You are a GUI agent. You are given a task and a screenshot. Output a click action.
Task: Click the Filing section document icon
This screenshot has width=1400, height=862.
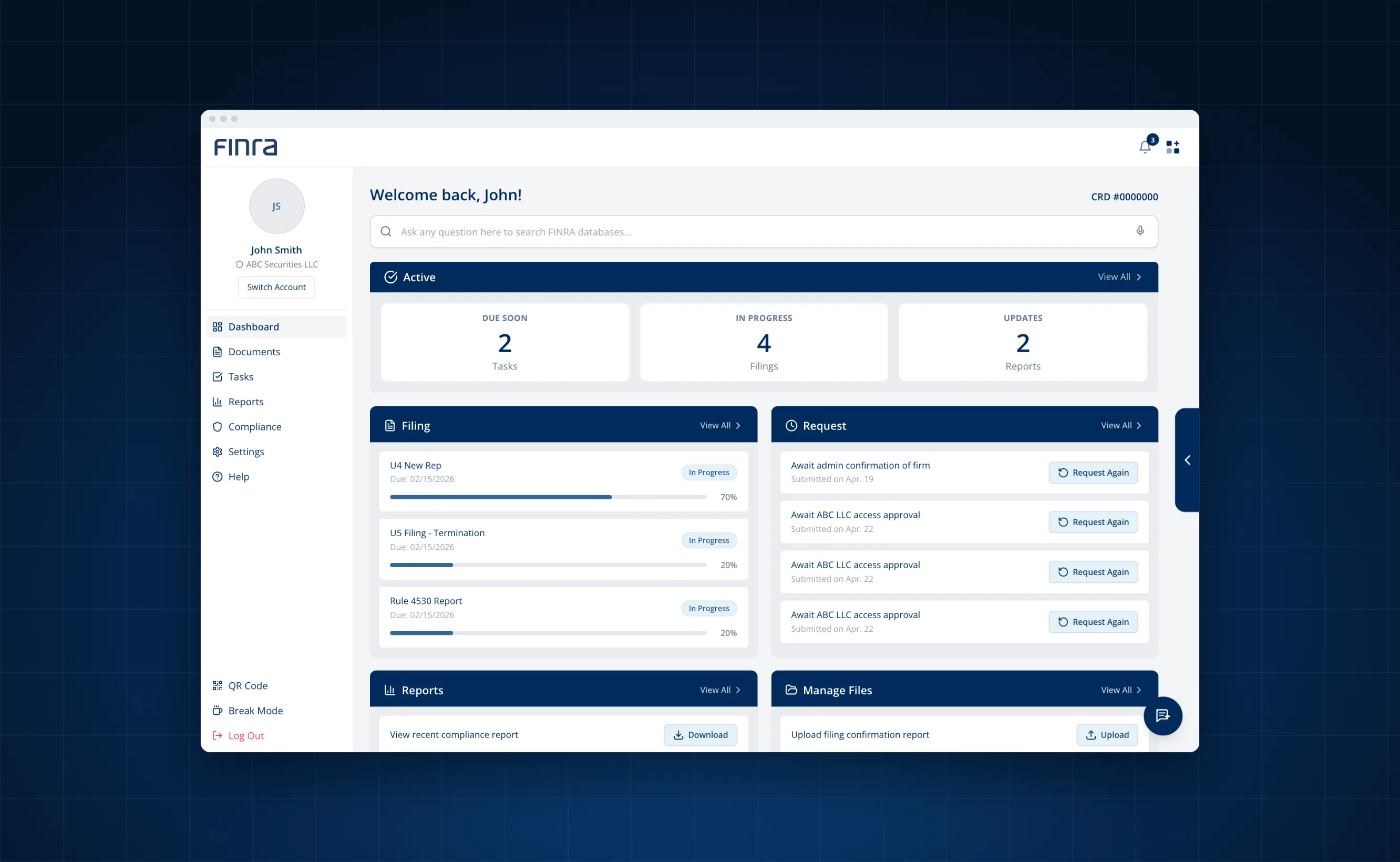point(390,425)
